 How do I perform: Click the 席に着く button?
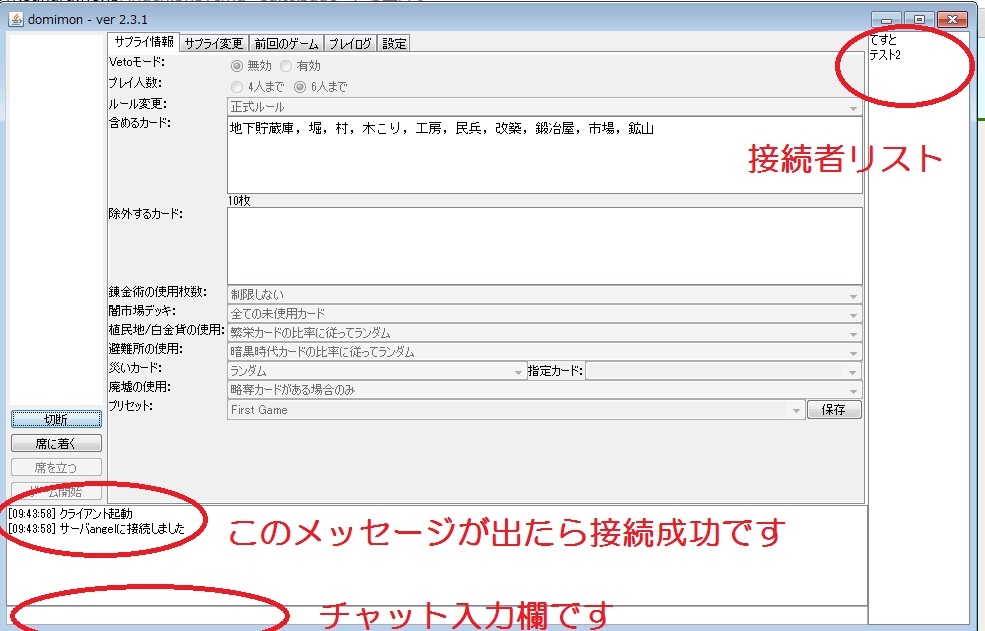56,443
